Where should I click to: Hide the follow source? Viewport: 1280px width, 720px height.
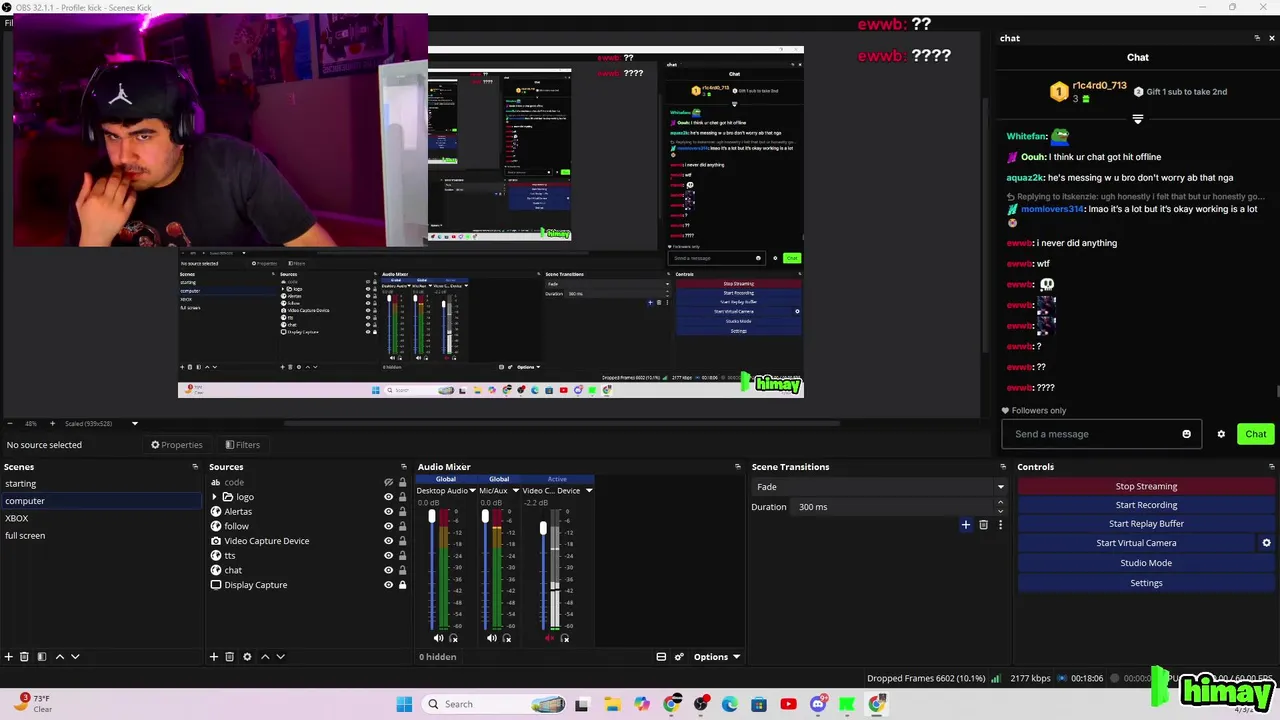389,526
